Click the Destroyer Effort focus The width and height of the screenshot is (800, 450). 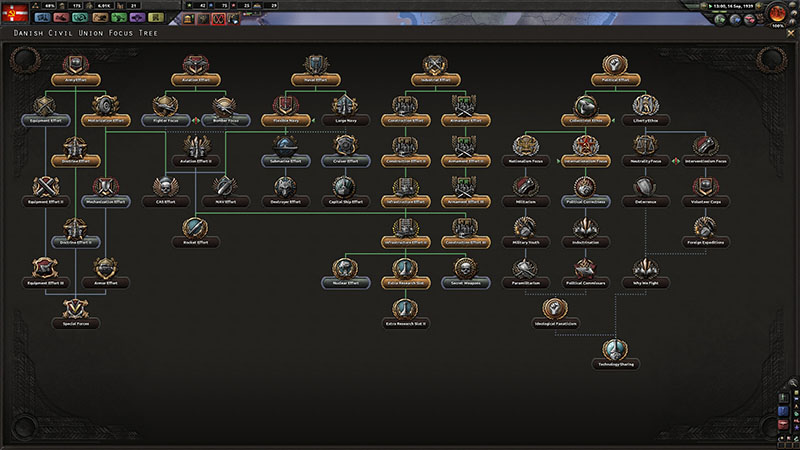click(286, 193)
